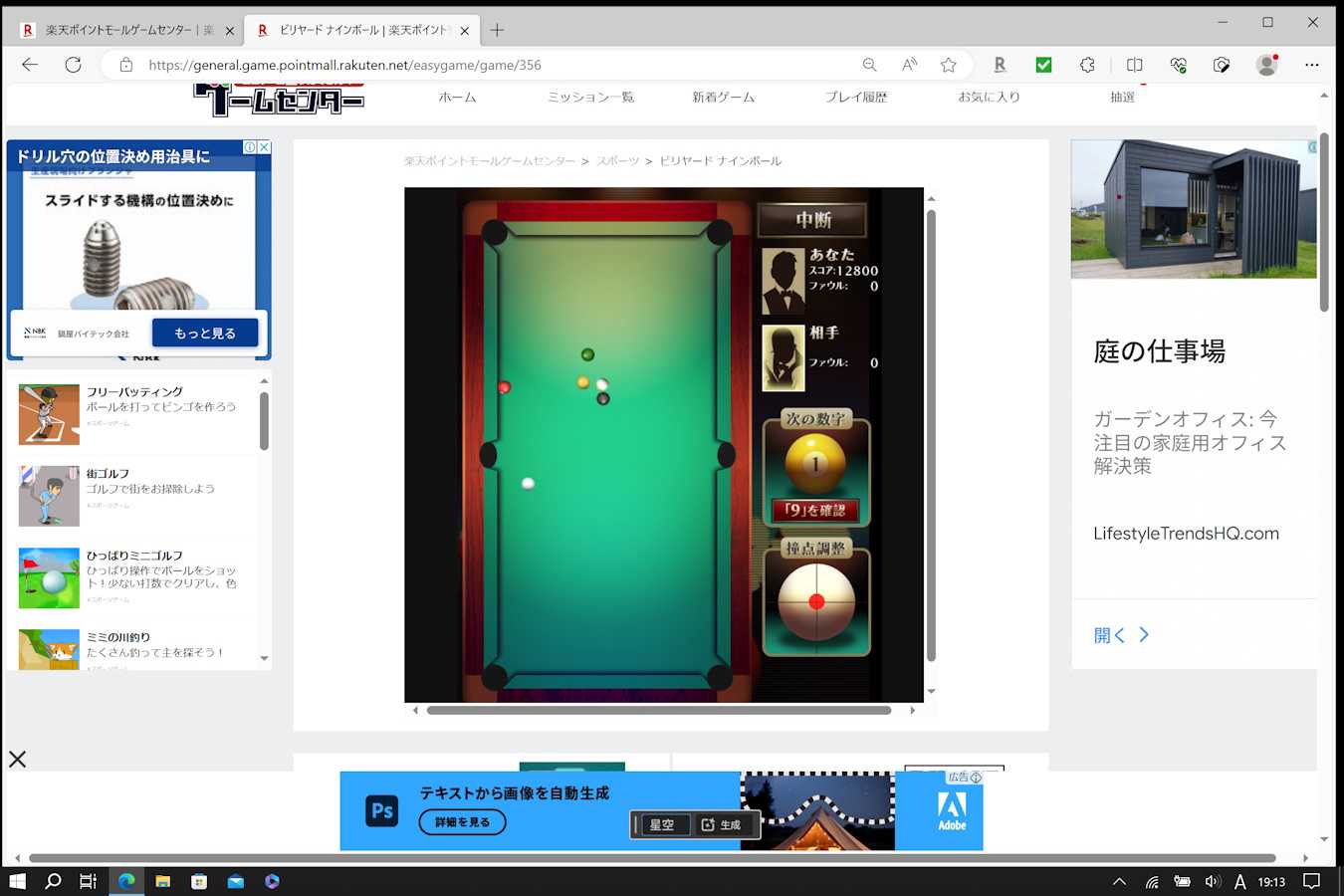Open File Explorer from the taskbar

pyautogui.click(x=162, y=881)
